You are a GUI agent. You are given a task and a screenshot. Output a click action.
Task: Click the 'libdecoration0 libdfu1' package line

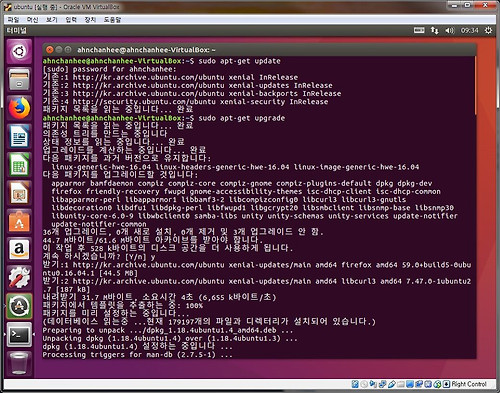252,208
